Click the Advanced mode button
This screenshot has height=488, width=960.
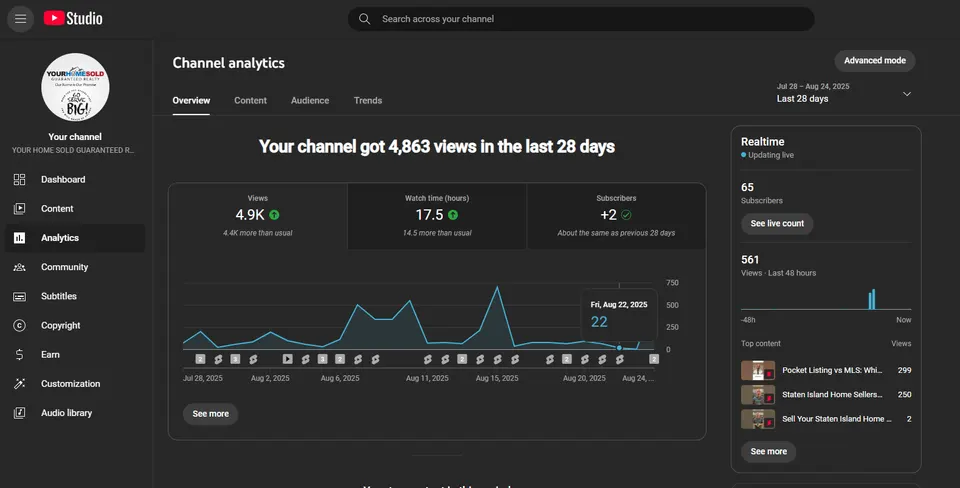[x=875, y=61]
